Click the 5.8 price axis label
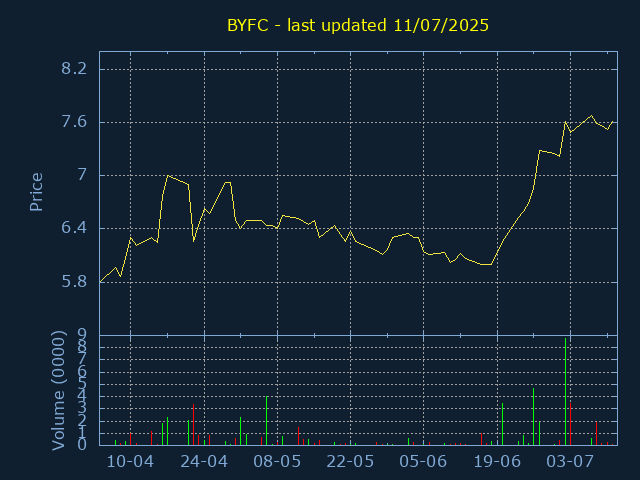Image resolution: width=640 pixels, height=480 pixels. (74, 282)
